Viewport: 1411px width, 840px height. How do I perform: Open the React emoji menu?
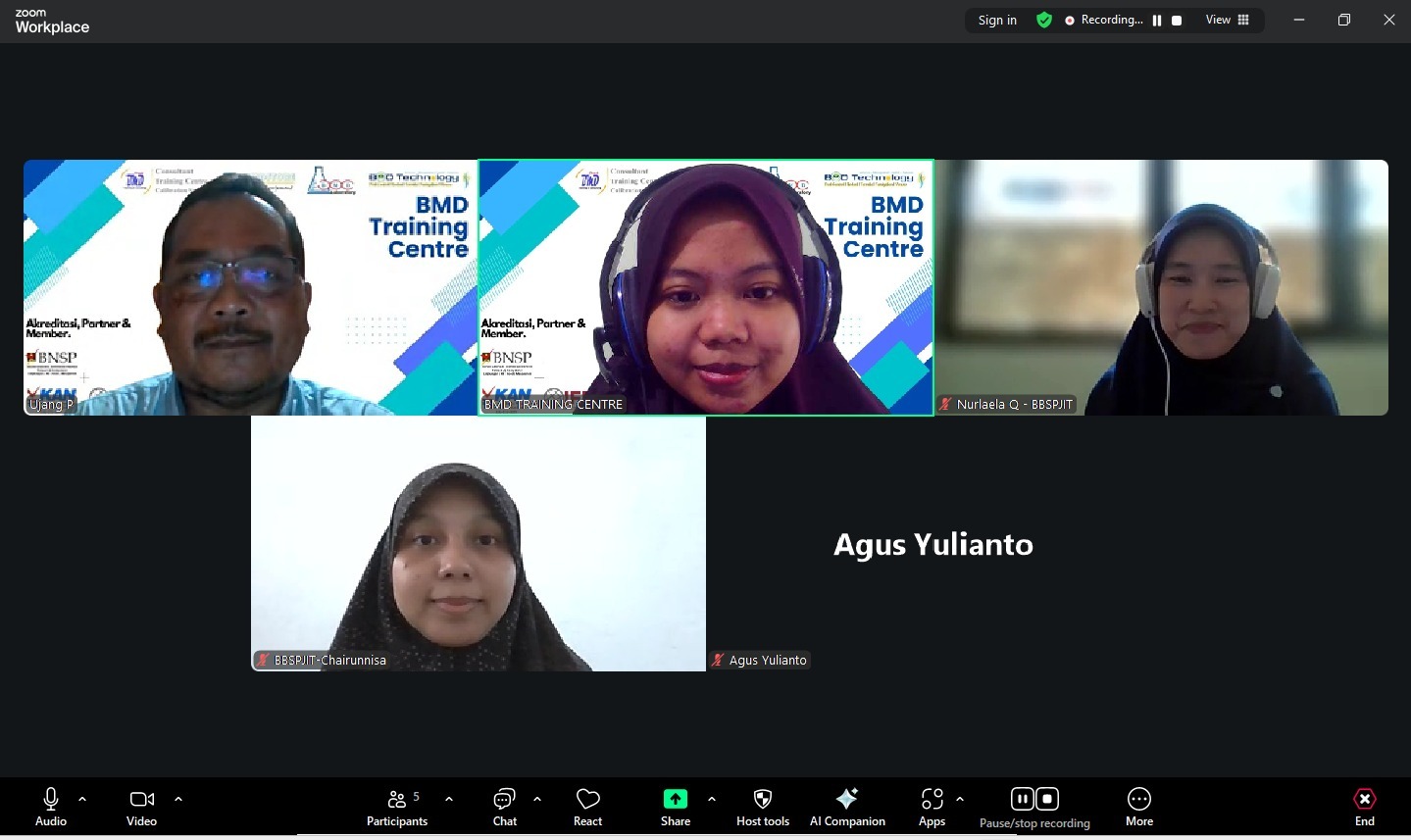587,807
